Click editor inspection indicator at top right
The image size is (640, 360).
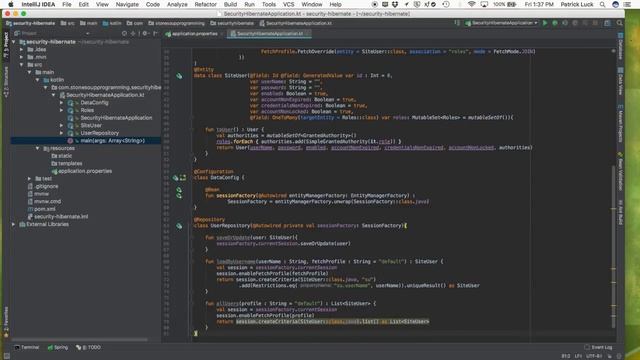[x=613, y=51]
